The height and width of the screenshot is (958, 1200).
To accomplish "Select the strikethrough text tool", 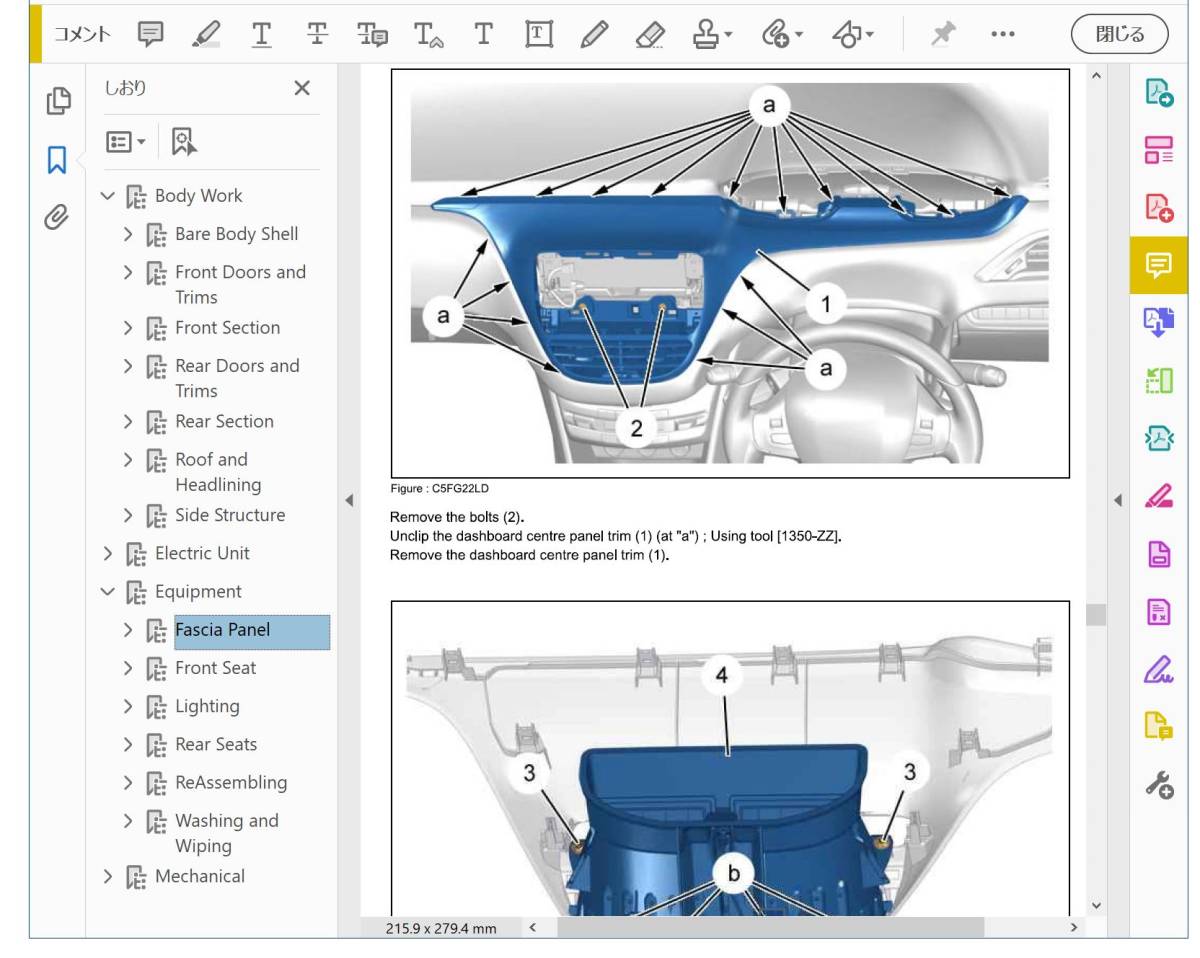I will 316,33.
